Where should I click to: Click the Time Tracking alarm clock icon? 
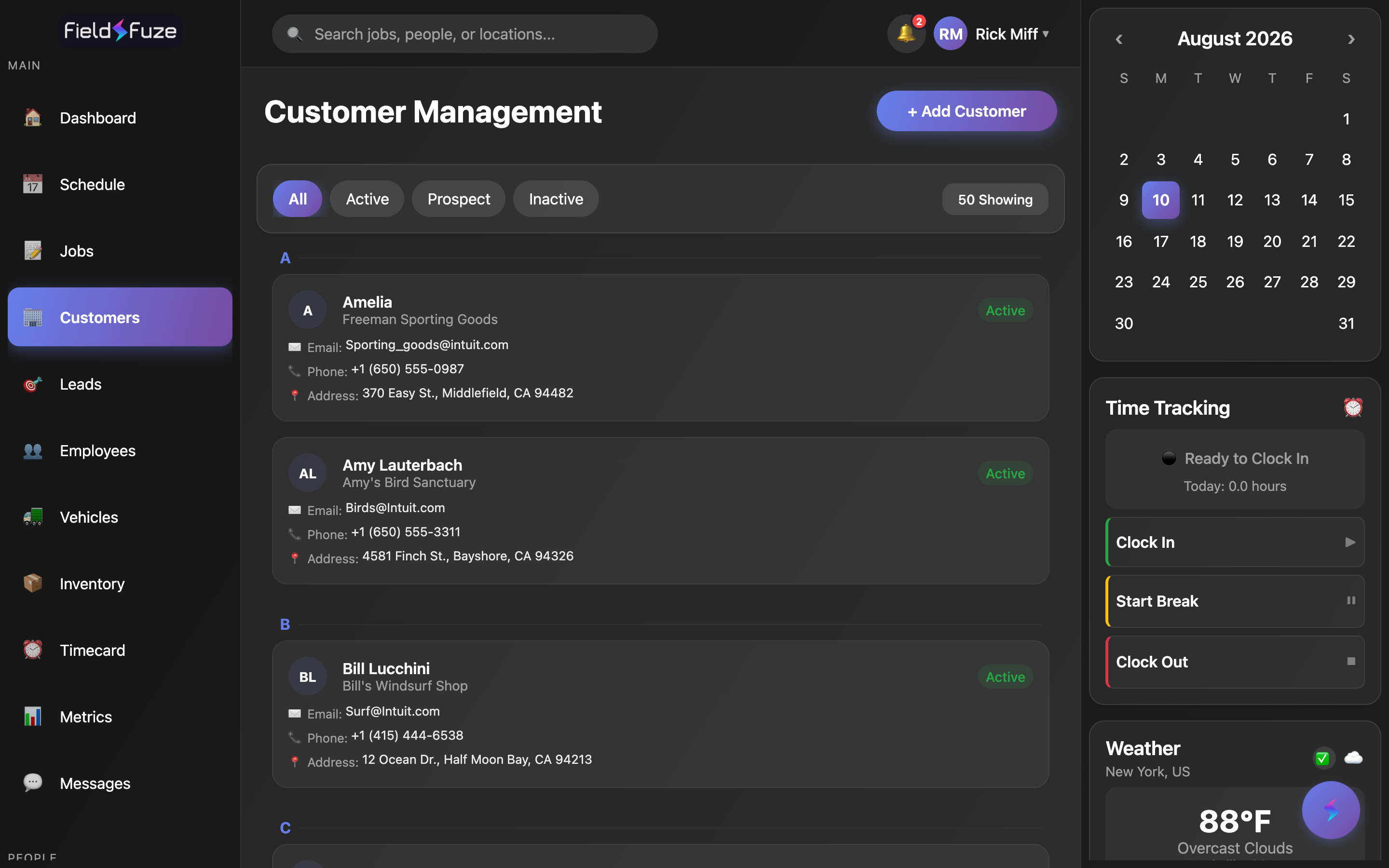(1353, 407)
